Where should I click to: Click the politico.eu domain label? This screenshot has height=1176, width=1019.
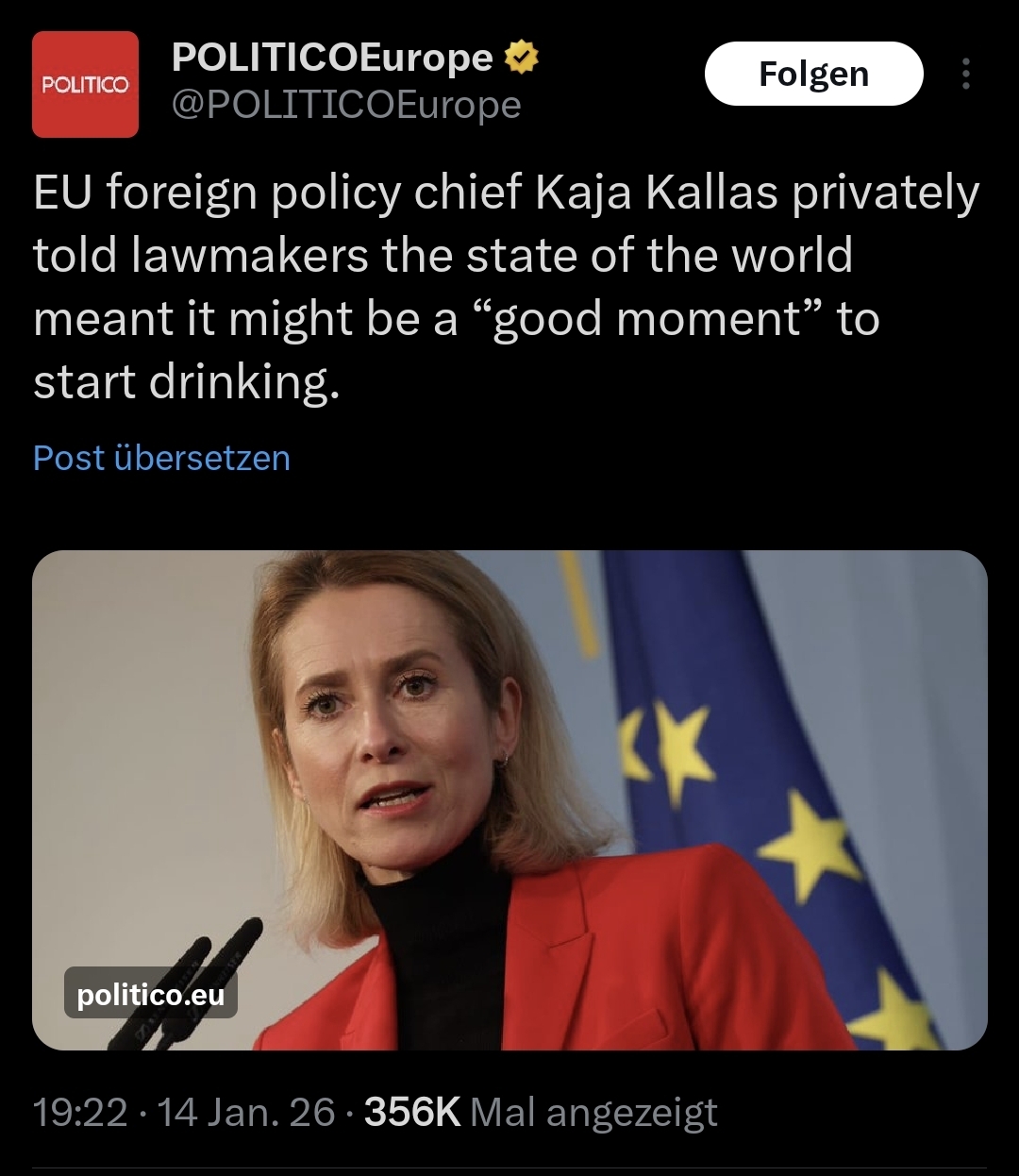tap(151, 994)
